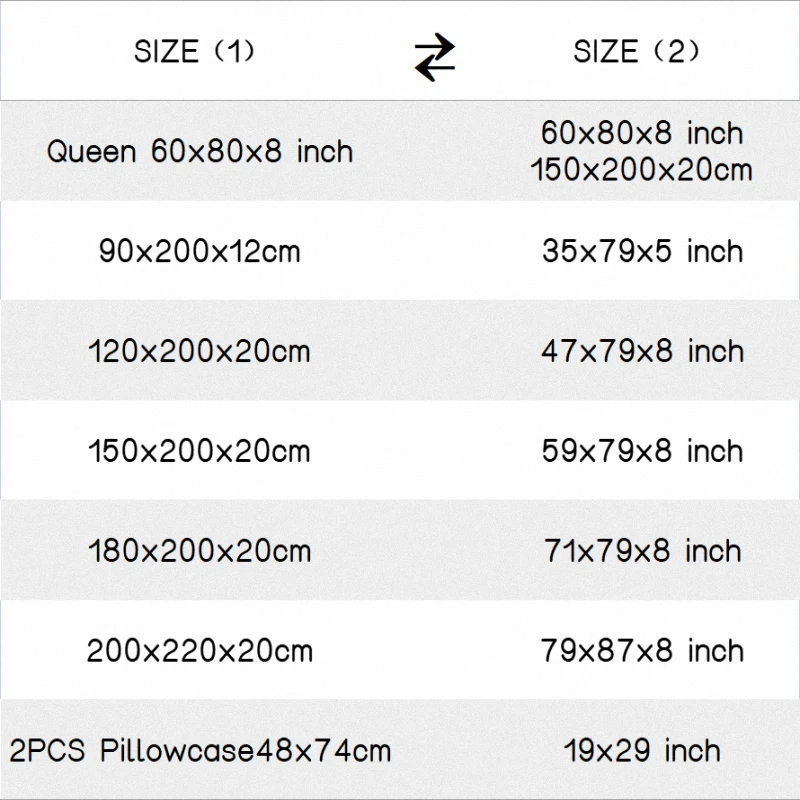Select the 200x220x20cm size cell
This screenshot has width=800, height=800.
[x=200, y=651]
